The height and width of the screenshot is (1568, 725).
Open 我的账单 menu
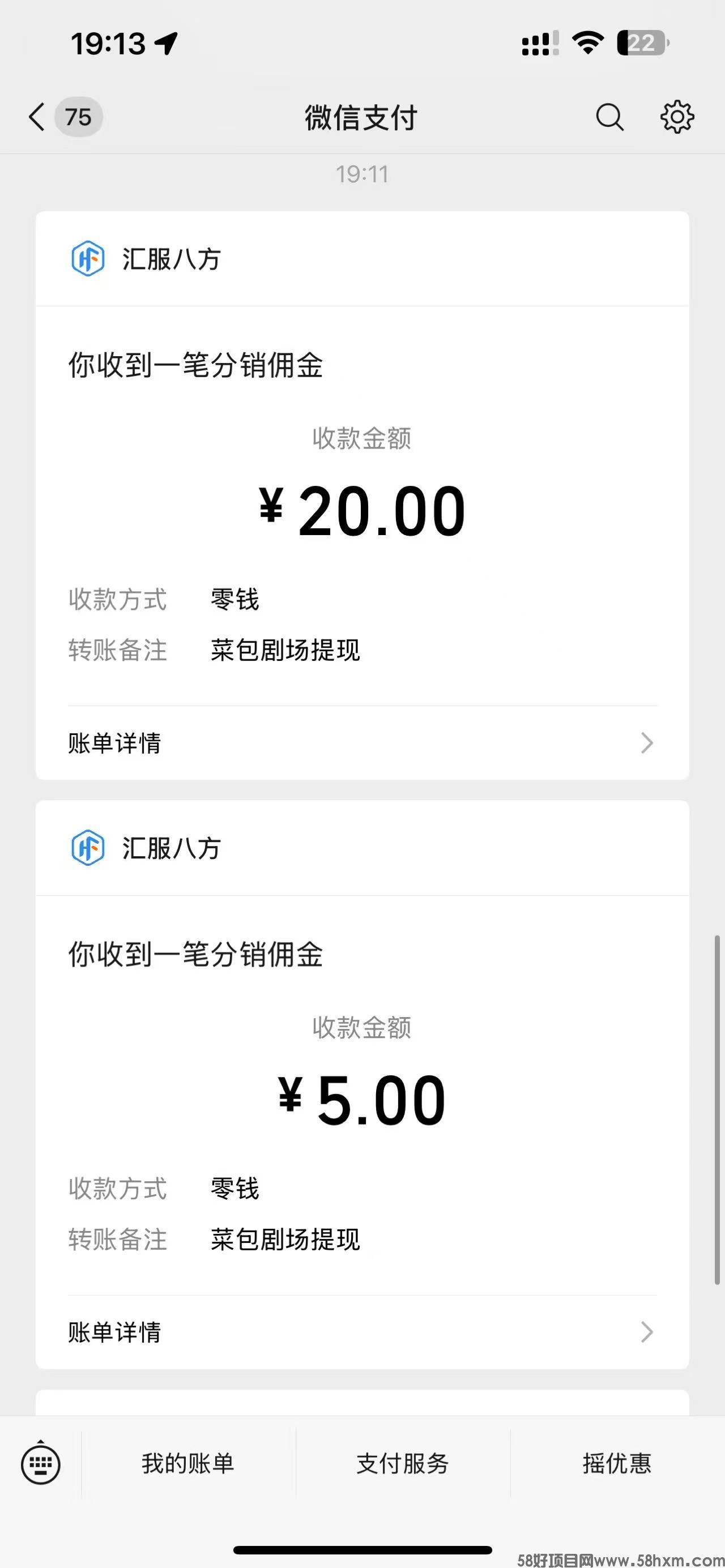tap(188, 1464)
